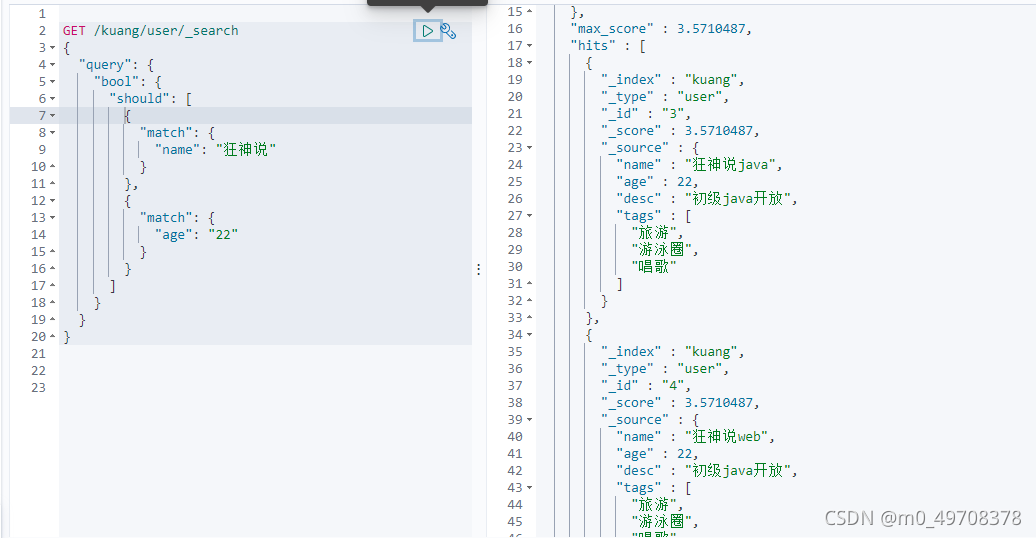Viewport: 1036px width, 538px height.
Task: Fold the second hit object at line 34
Action: pos(529,334)
